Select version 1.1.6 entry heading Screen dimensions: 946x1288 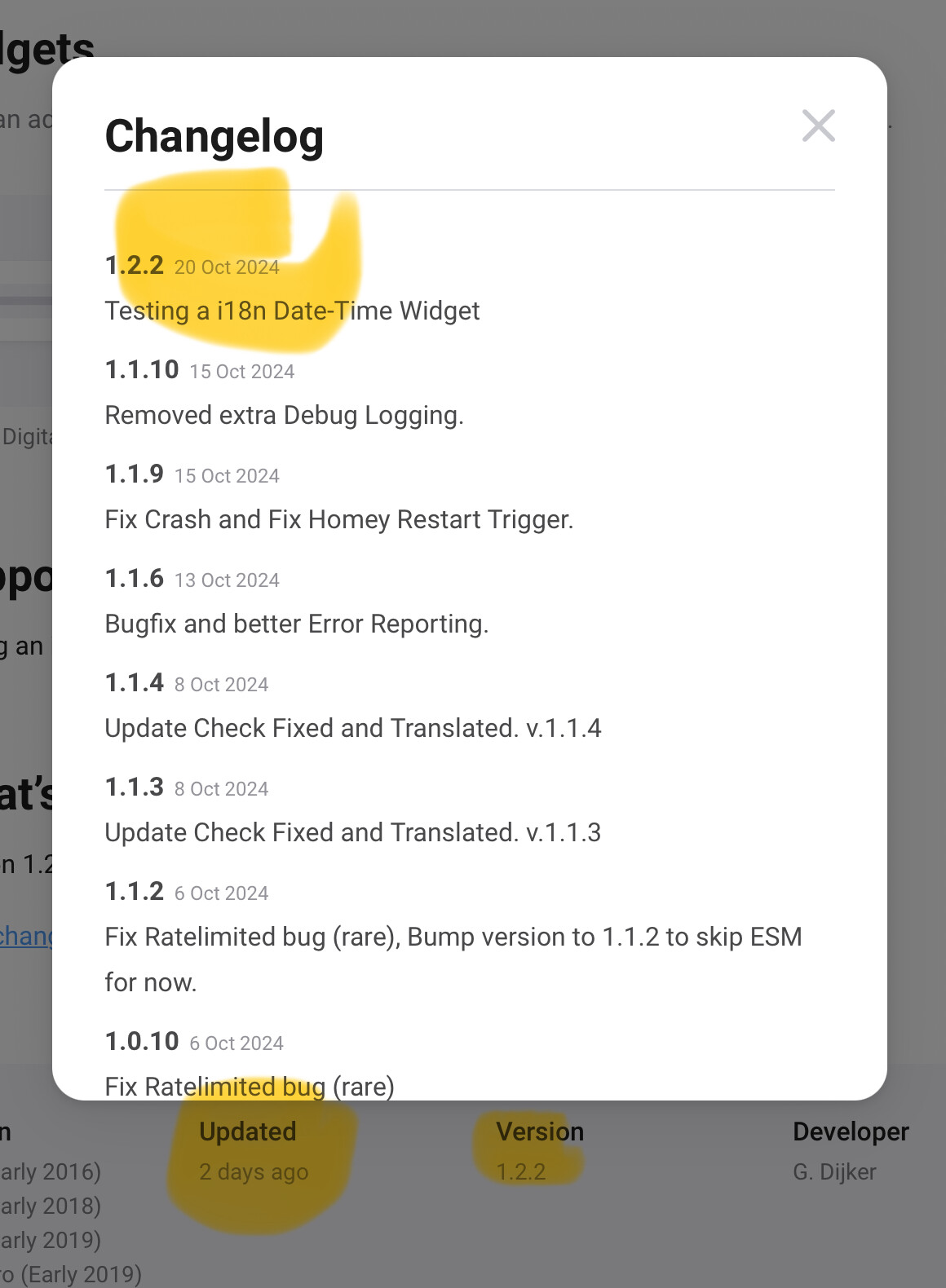pos(135,578)
